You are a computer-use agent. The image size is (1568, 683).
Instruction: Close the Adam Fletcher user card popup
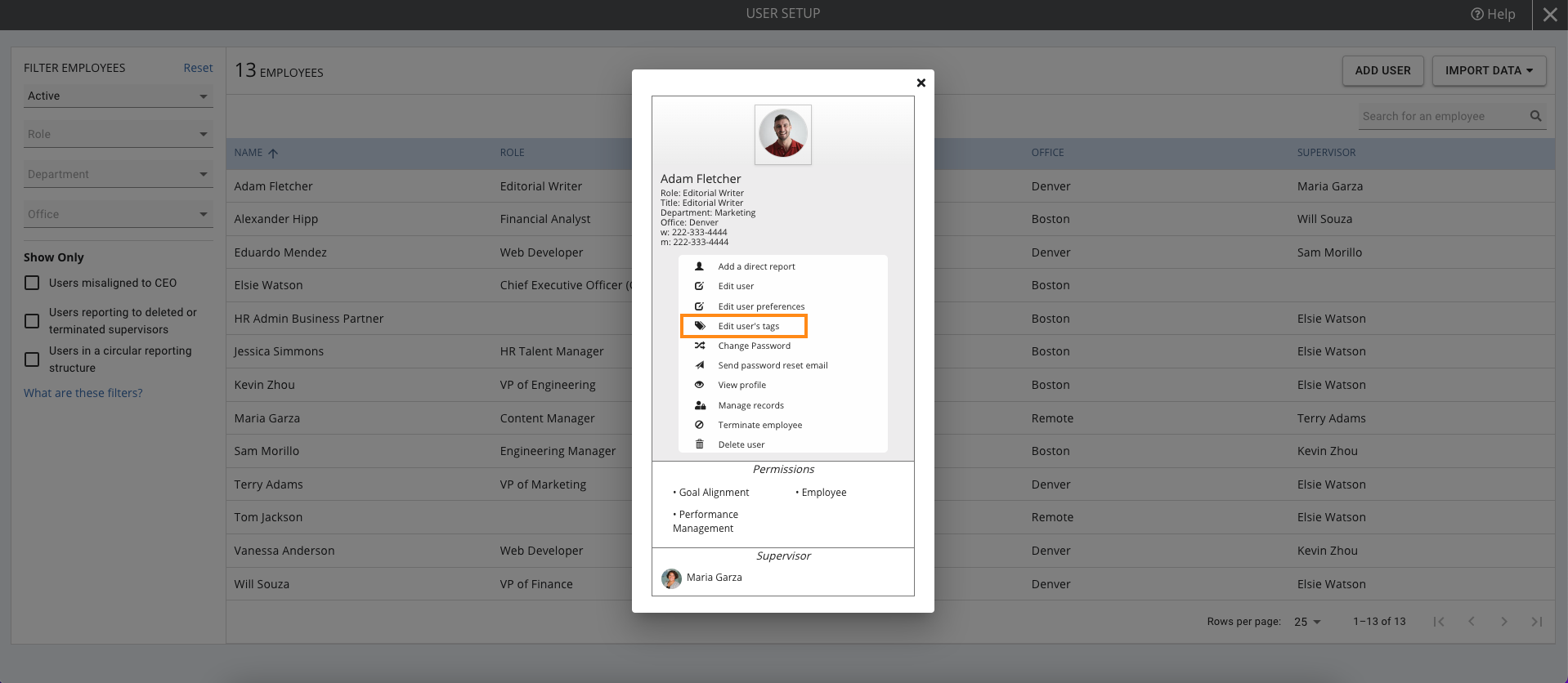click(921, 83)
